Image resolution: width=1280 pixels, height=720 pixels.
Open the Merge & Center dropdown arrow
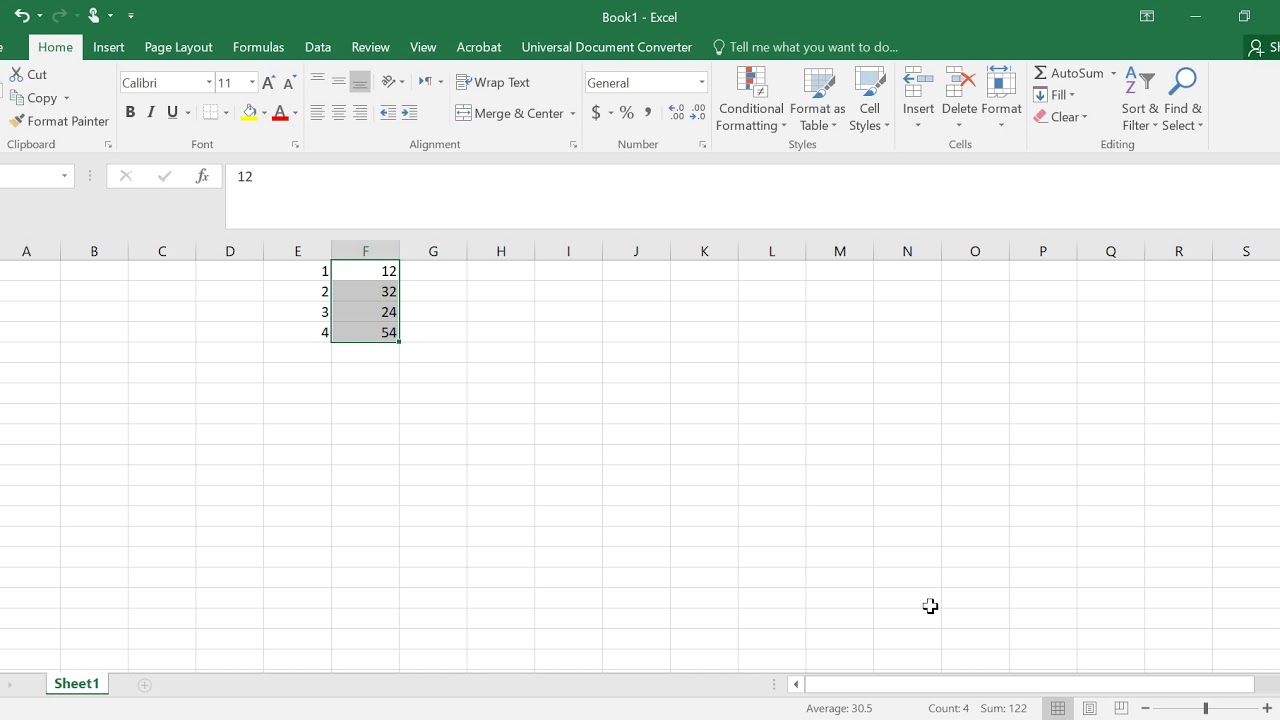[573, 113]
